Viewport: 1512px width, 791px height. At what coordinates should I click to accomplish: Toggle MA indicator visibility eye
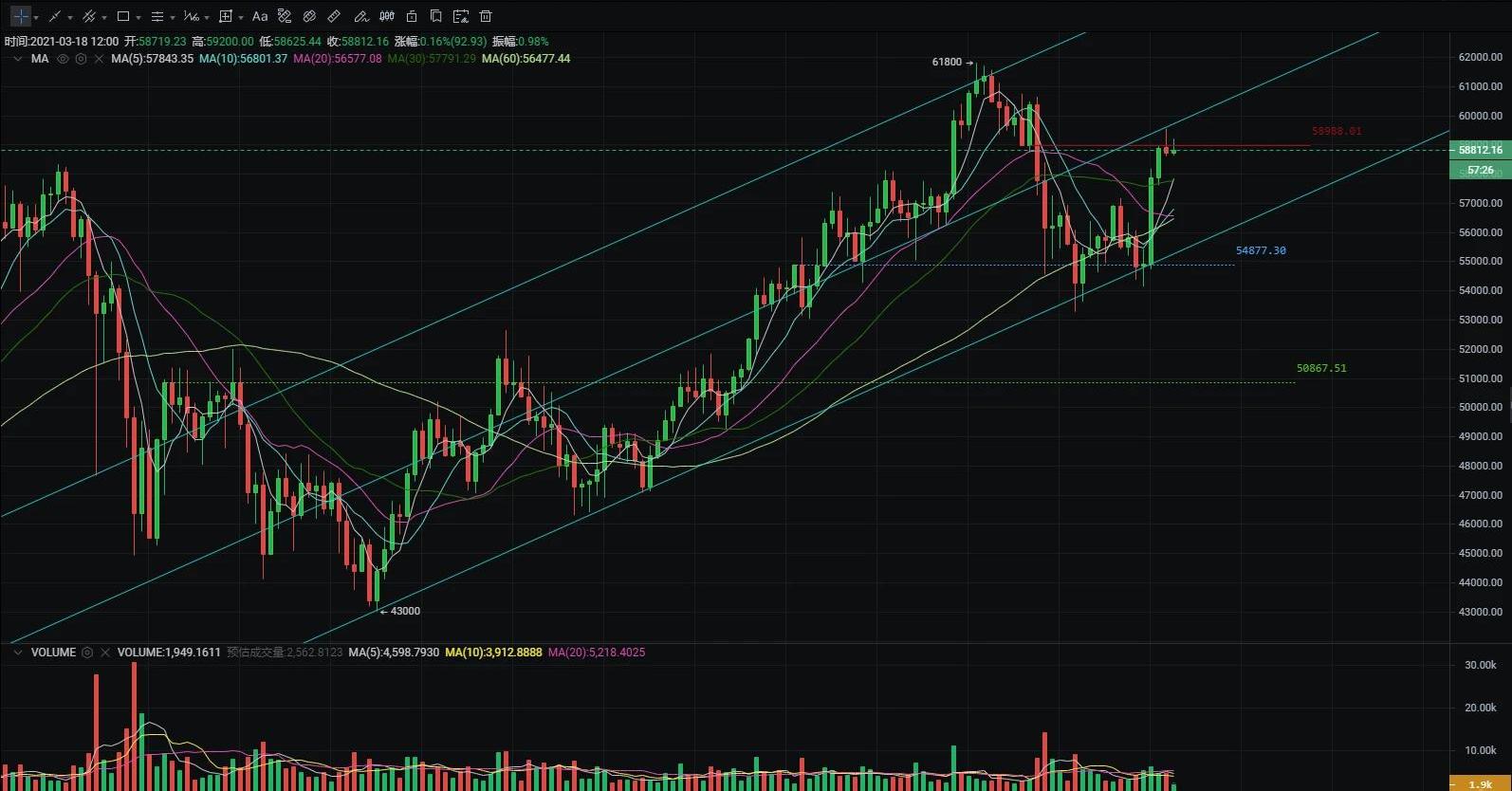click(x=63, y=59)
